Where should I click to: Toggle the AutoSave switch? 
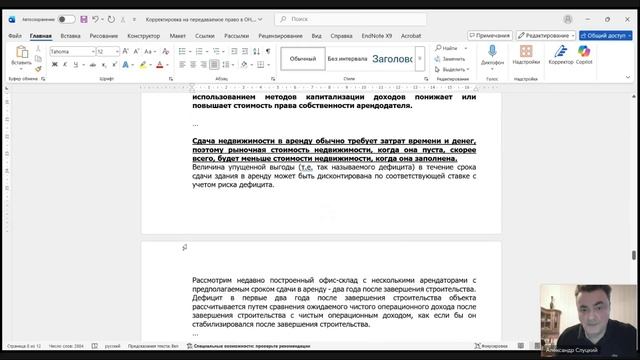66,19
